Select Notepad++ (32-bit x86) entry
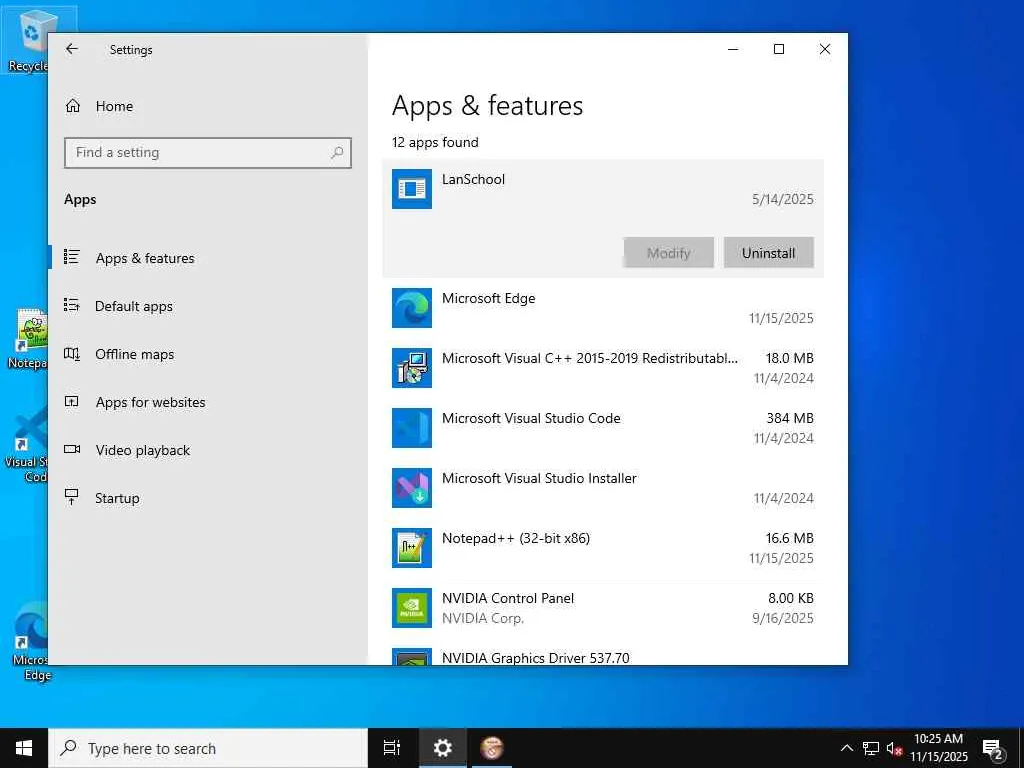1024x768 pixels. tap(603, 548)
